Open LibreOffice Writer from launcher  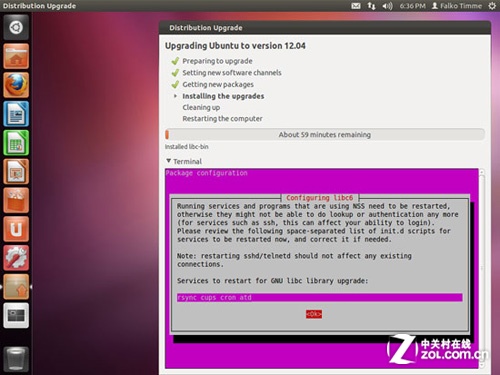coord(16,114)
